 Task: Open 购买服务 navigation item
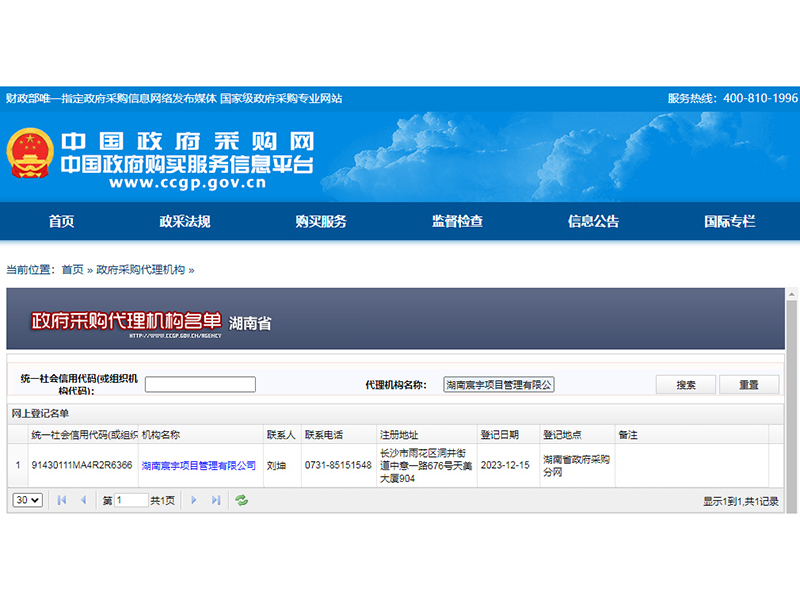pos(321,221)
